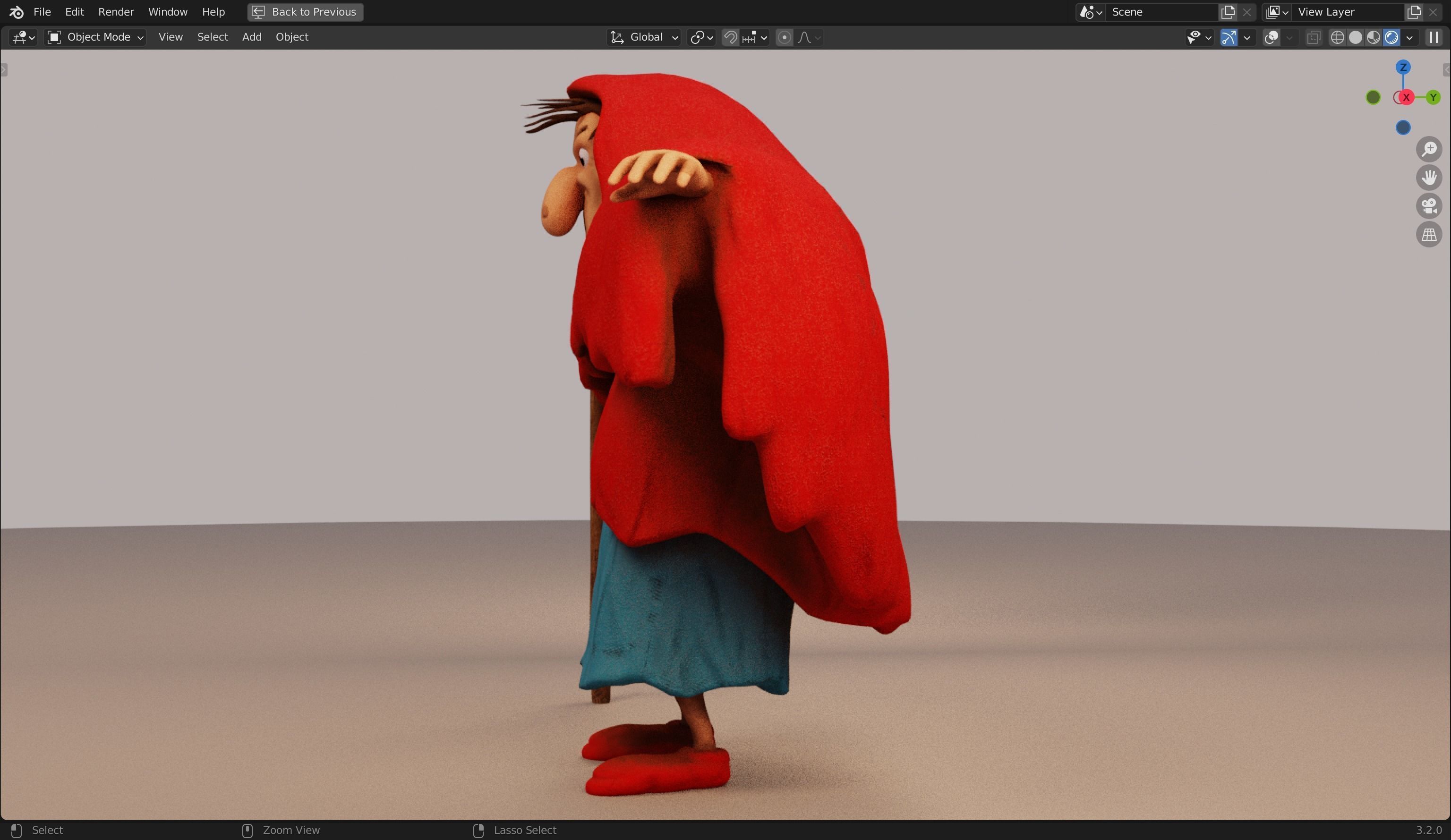Open the transform pivot point dropdown
Viewport: 1451px width, 840px height.
click(701, 37)
